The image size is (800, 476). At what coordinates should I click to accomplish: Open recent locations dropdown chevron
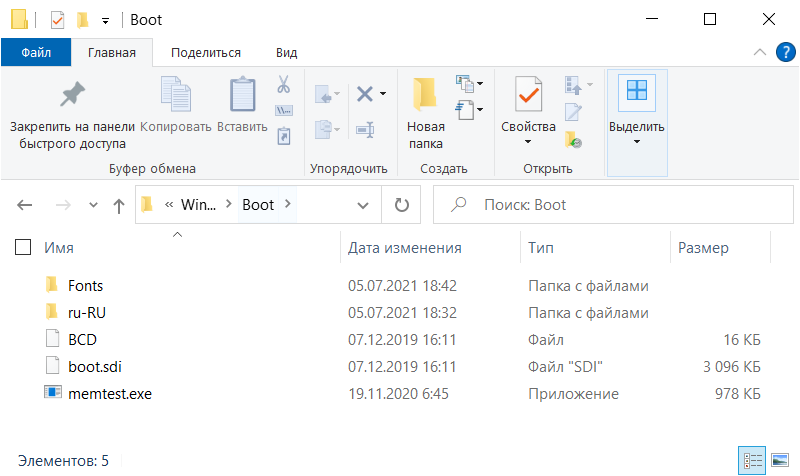(x=93, y=205)
